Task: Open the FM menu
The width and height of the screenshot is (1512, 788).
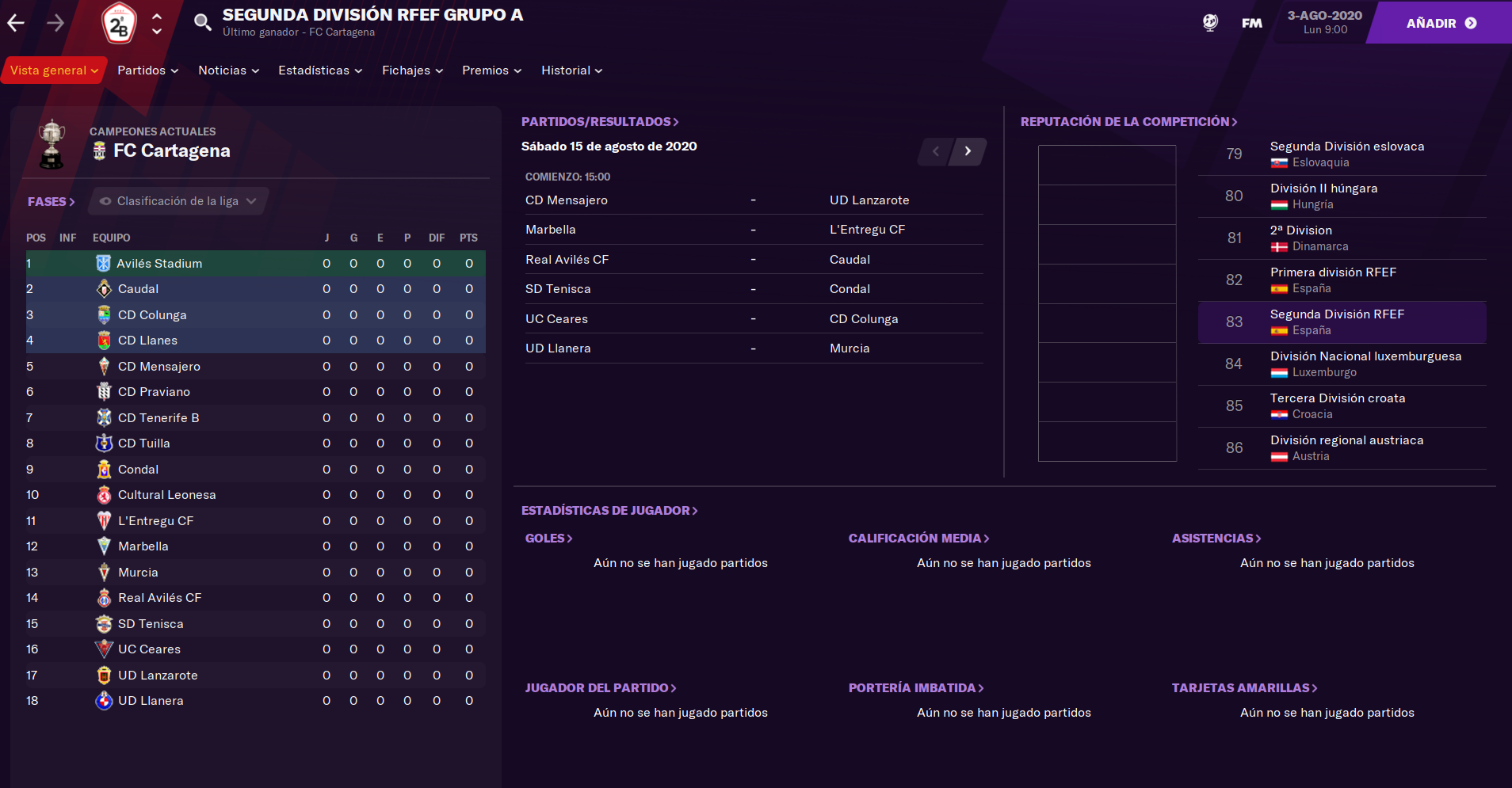Action: point(1252,23)
